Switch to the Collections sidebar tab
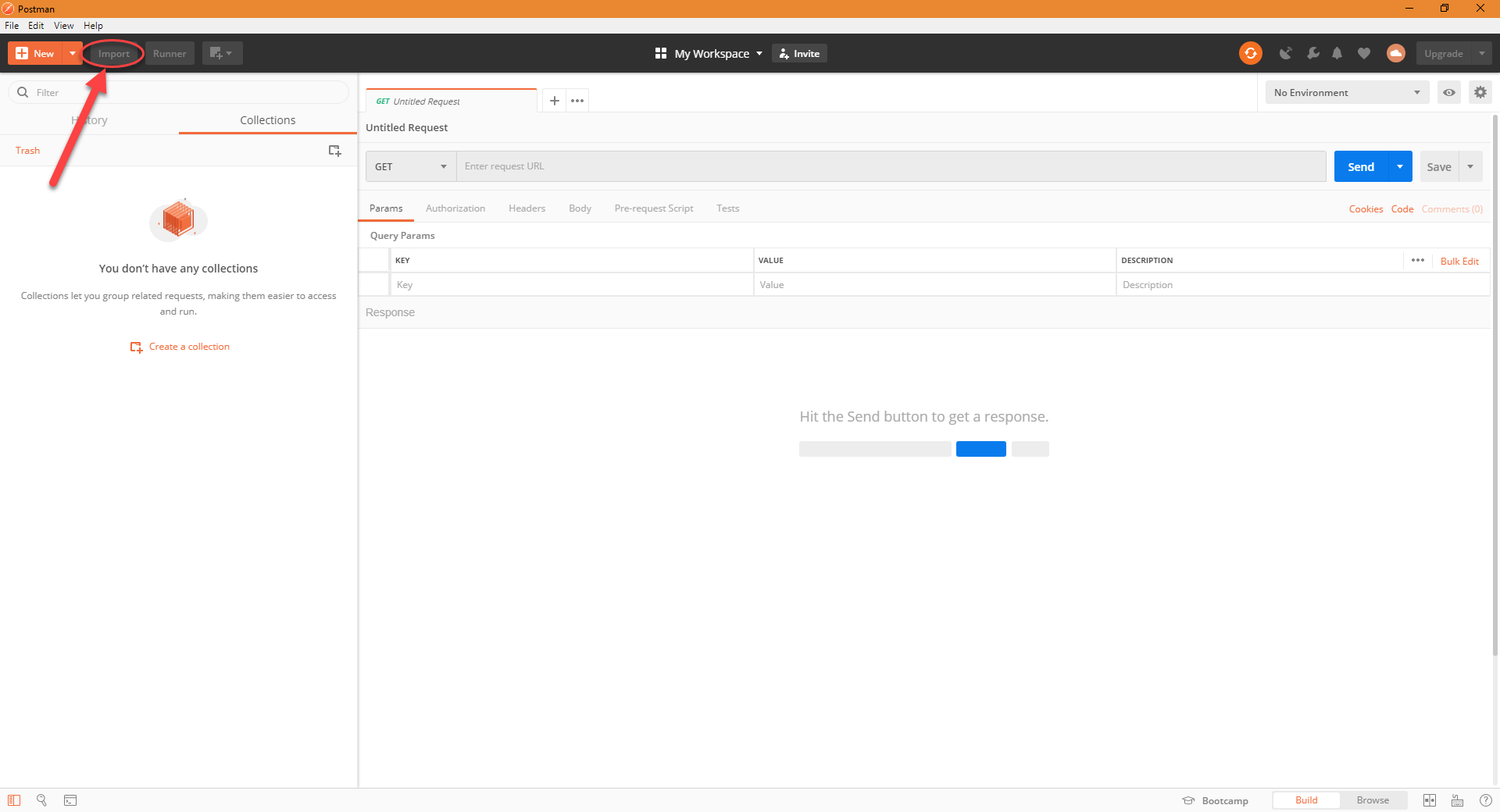 pyautogui.click(x=267, y=119)
